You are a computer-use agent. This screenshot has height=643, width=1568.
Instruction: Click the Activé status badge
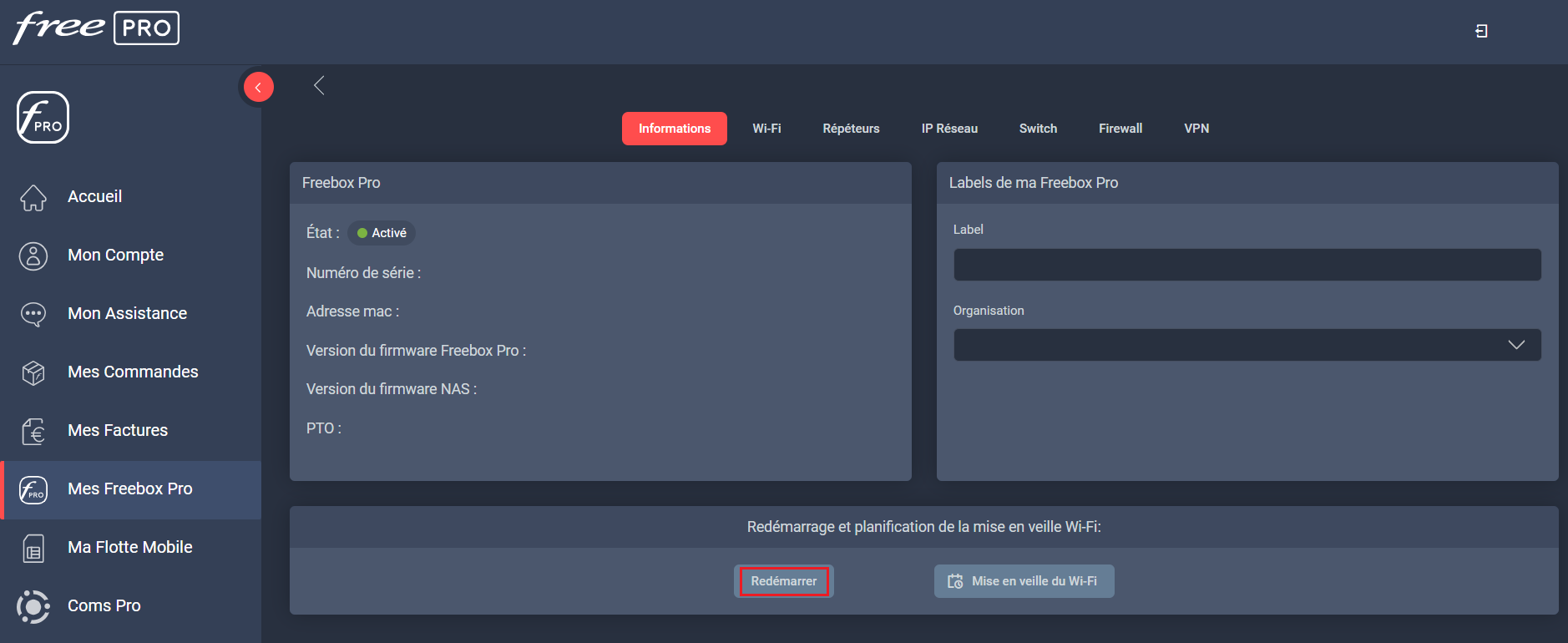click(382, 233)
